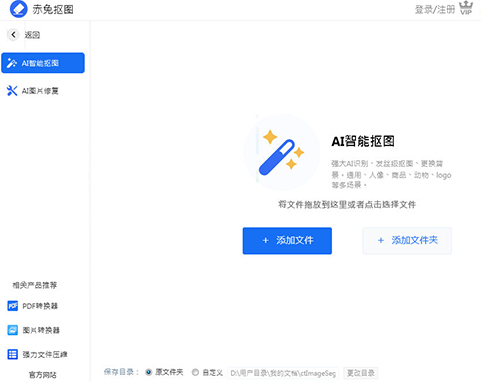Click 登录/注册 to sign in
Image resolution: width=481 pixels, height=382 pixels.
point(435,9)
